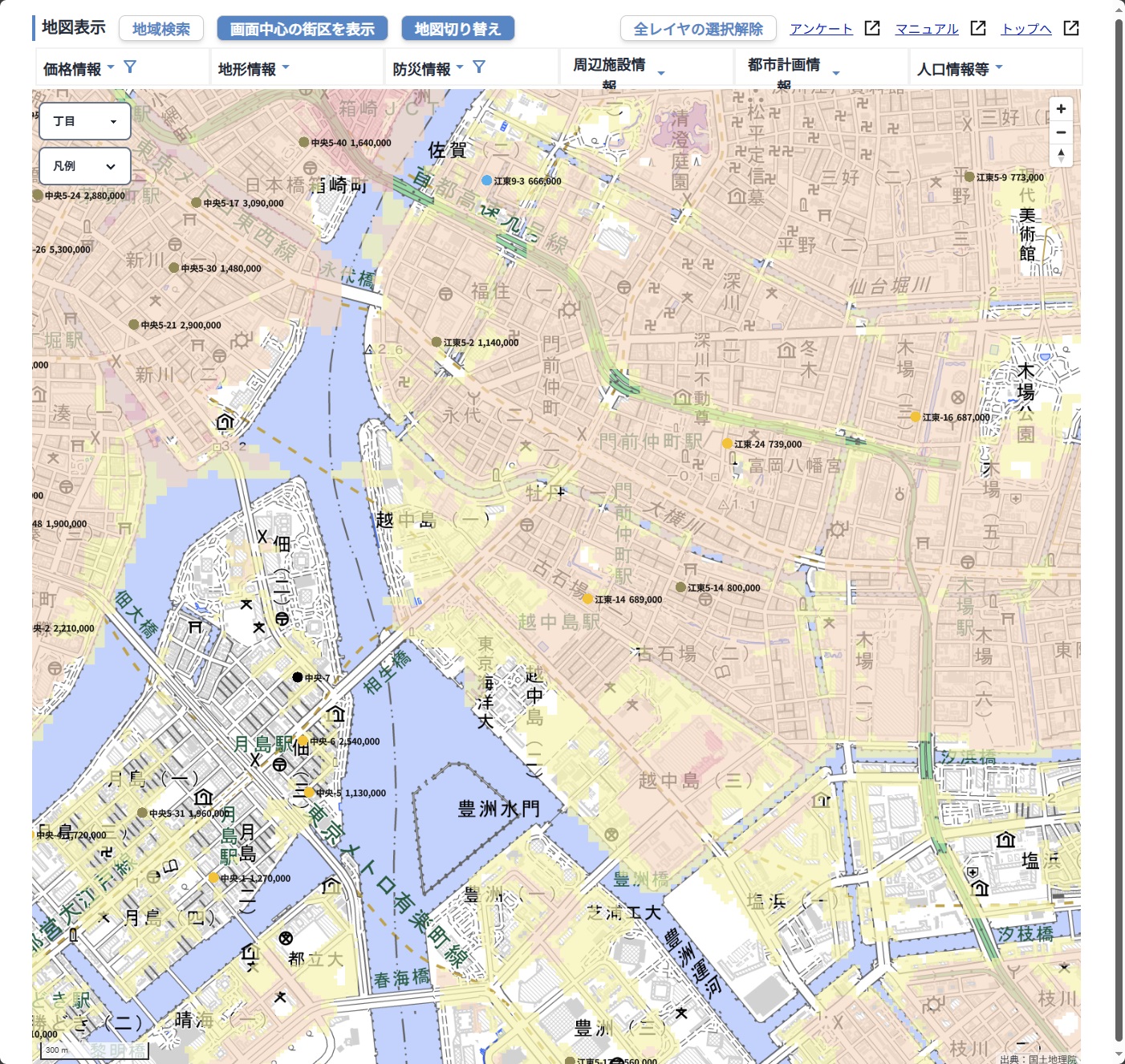
Task: Click the external link icon next to トップへ
Action: click(1071, 27)
